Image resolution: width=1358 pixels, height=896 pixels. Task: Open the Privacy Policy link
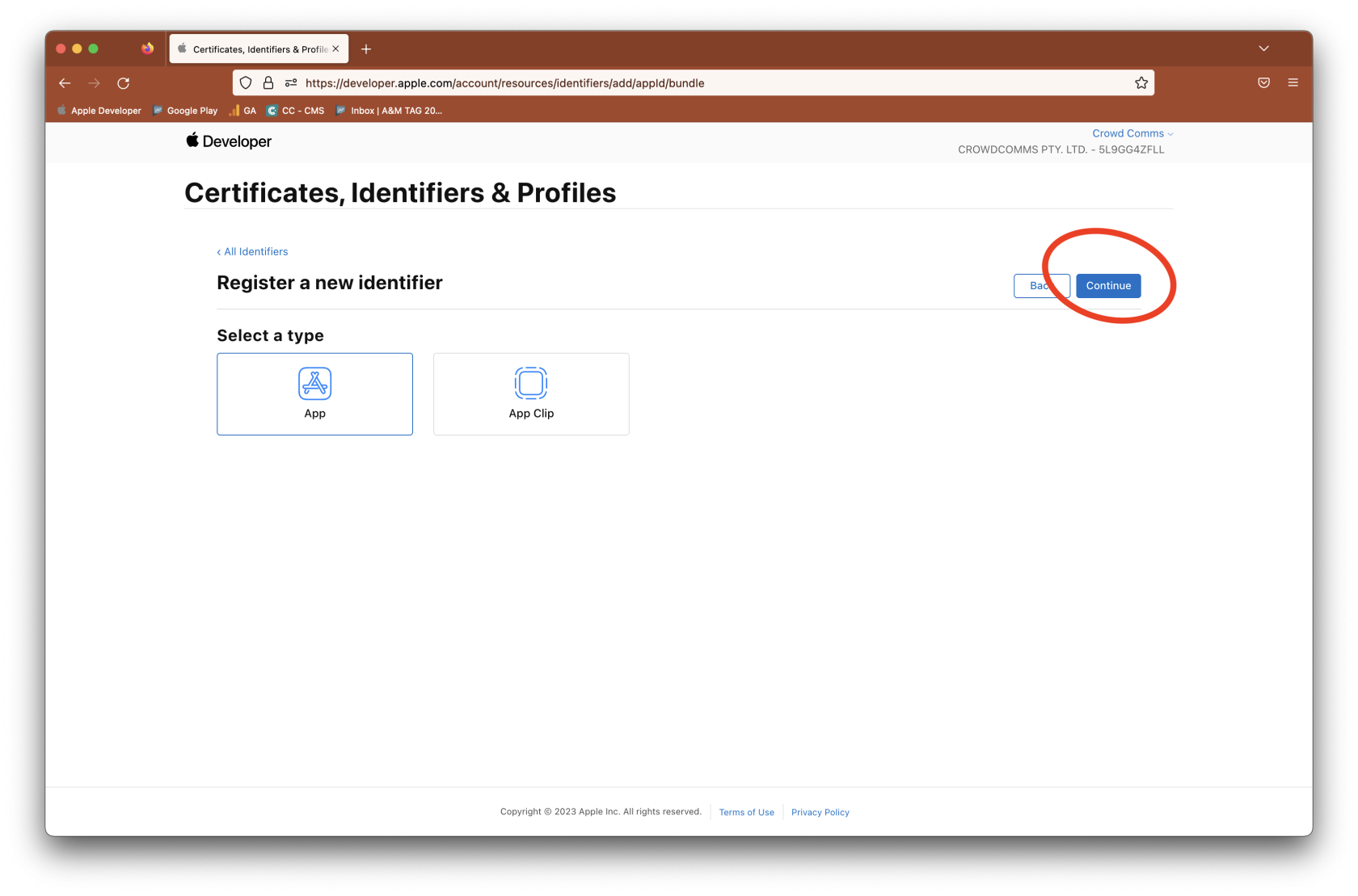coord(820,812)
